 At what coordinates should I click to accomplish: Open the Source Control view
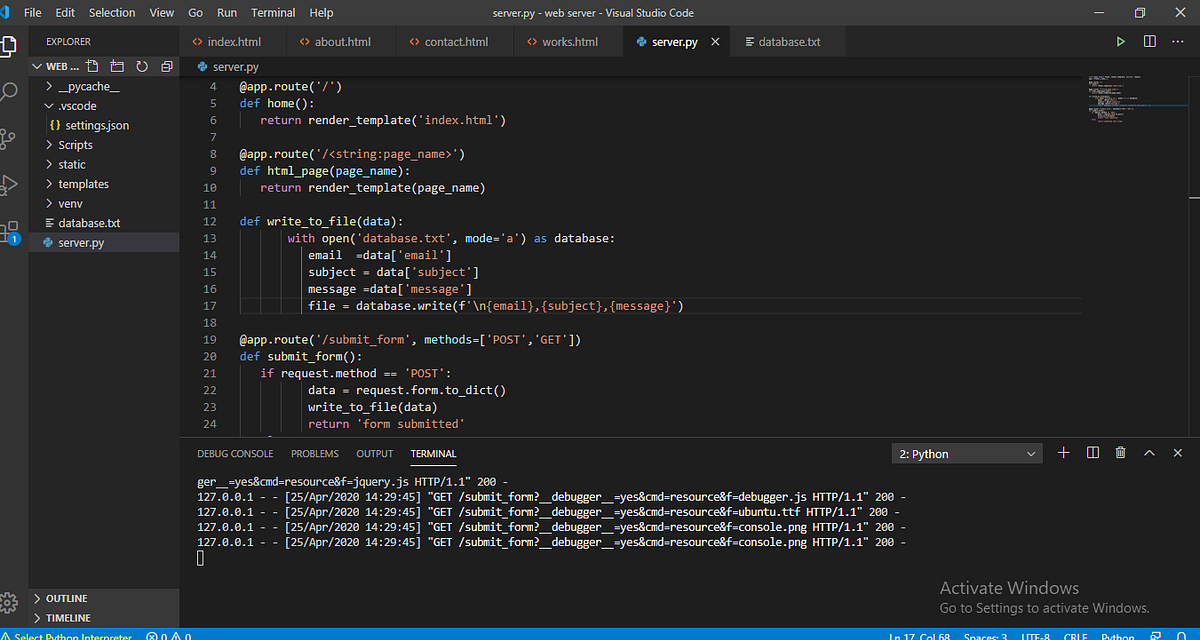pyautogui.click(x=9, y=138)
